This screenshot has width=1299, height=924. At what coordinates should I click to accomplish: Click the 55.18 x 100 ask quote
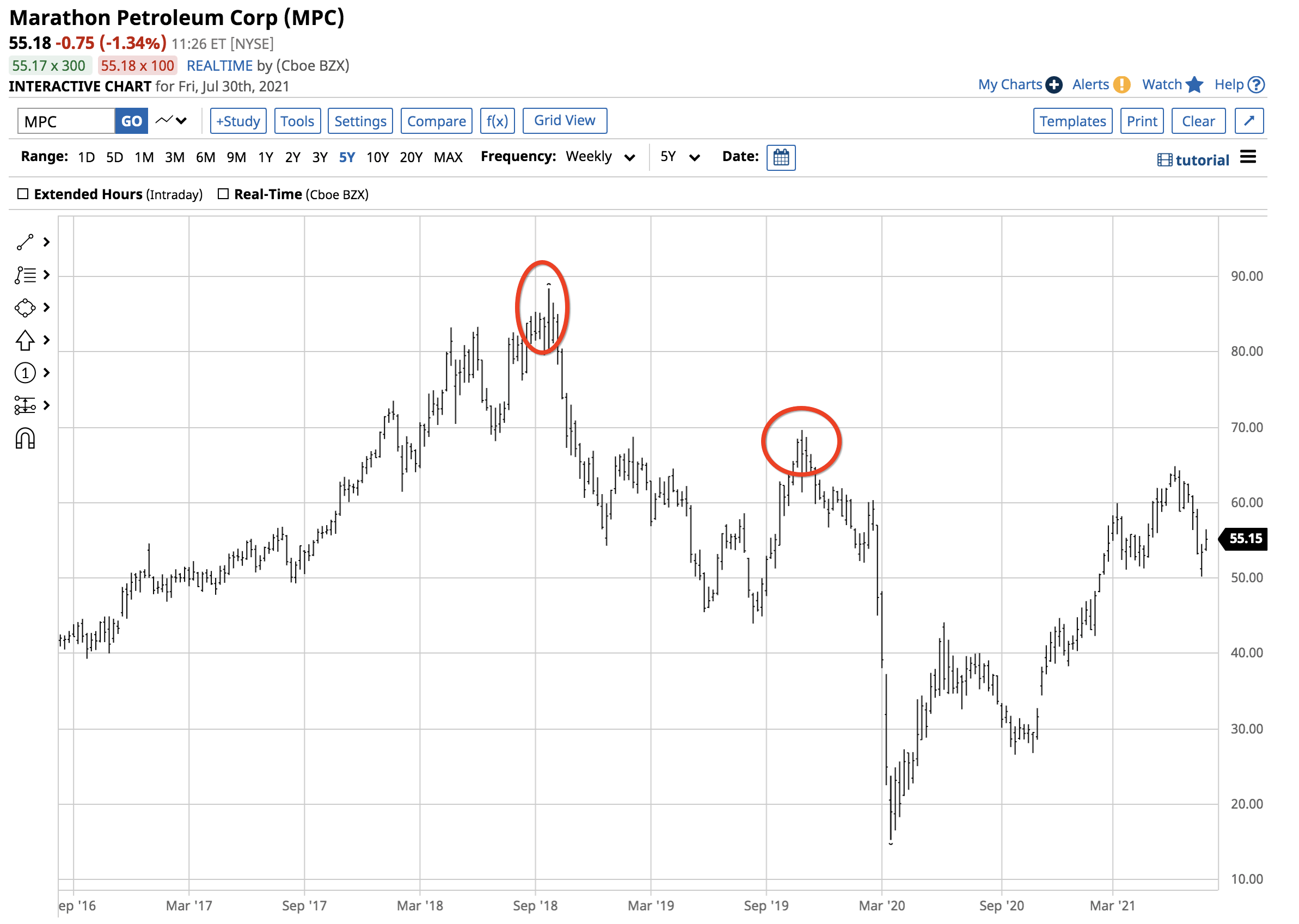(x=137, y=65)
